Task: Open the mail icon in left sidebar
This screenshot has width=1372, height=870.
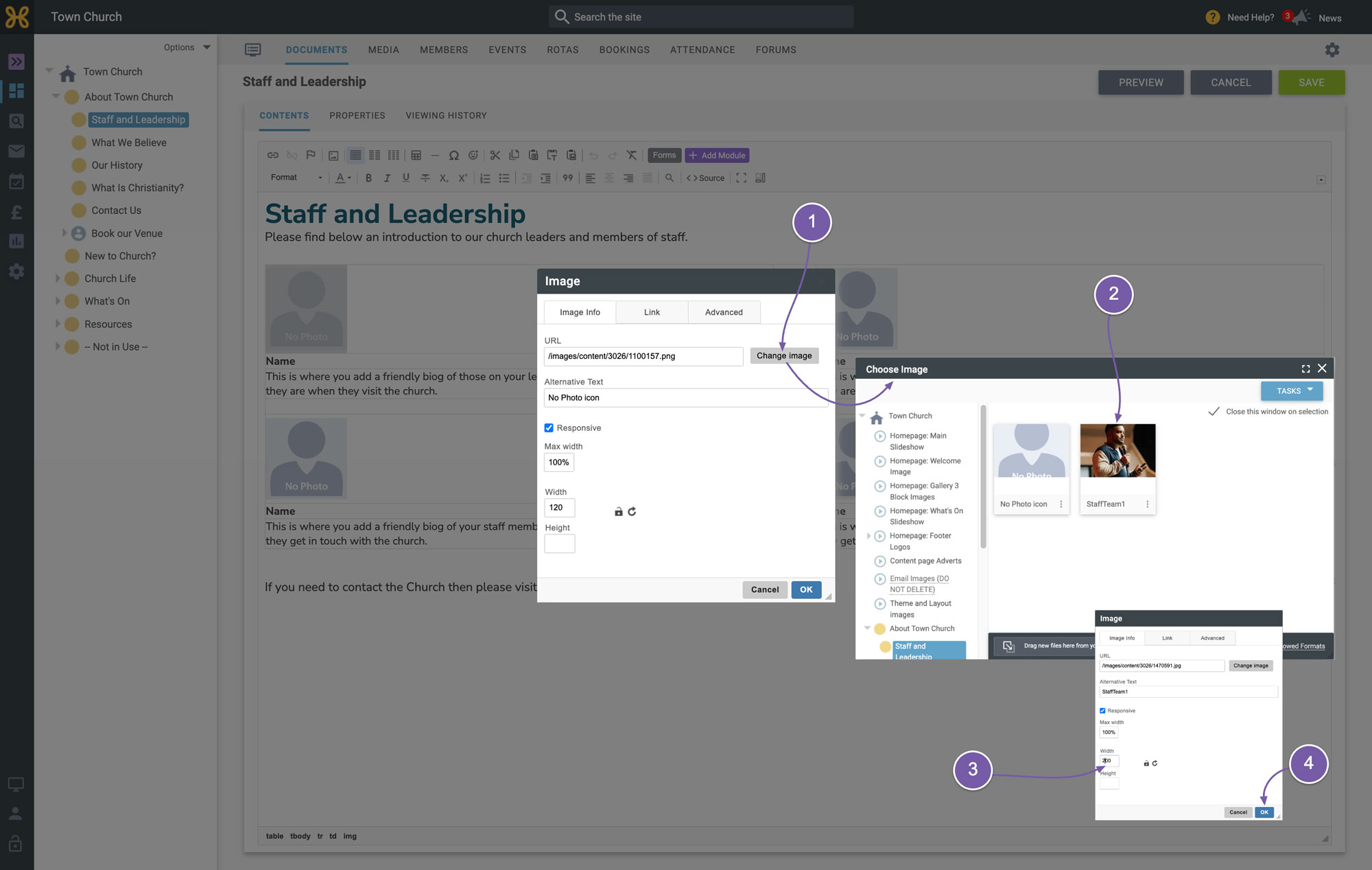Action: click(x=16, y=151)
